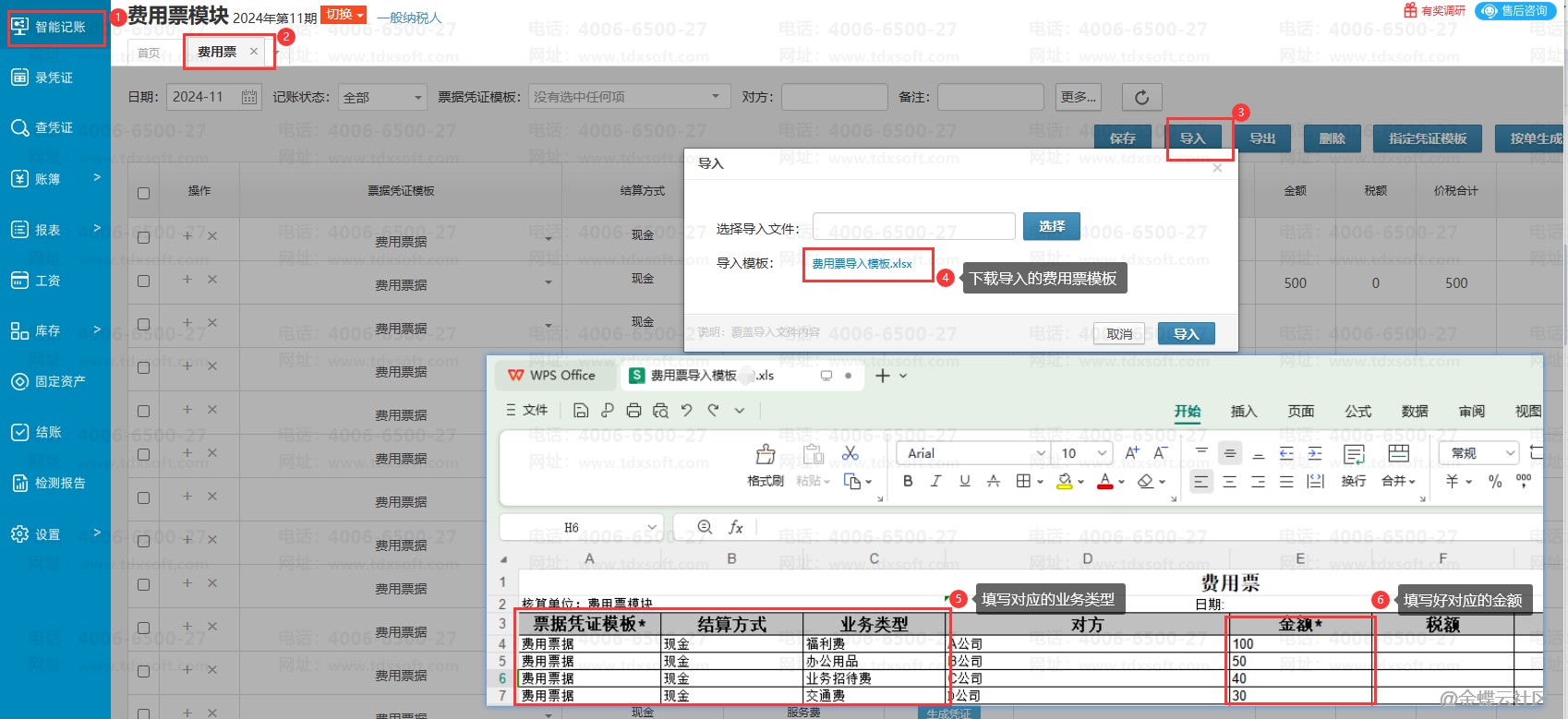Screen dimensions: 1568x719
Task: Click the Cut scissors icon in WPS
Action: [x=850, y=453]
